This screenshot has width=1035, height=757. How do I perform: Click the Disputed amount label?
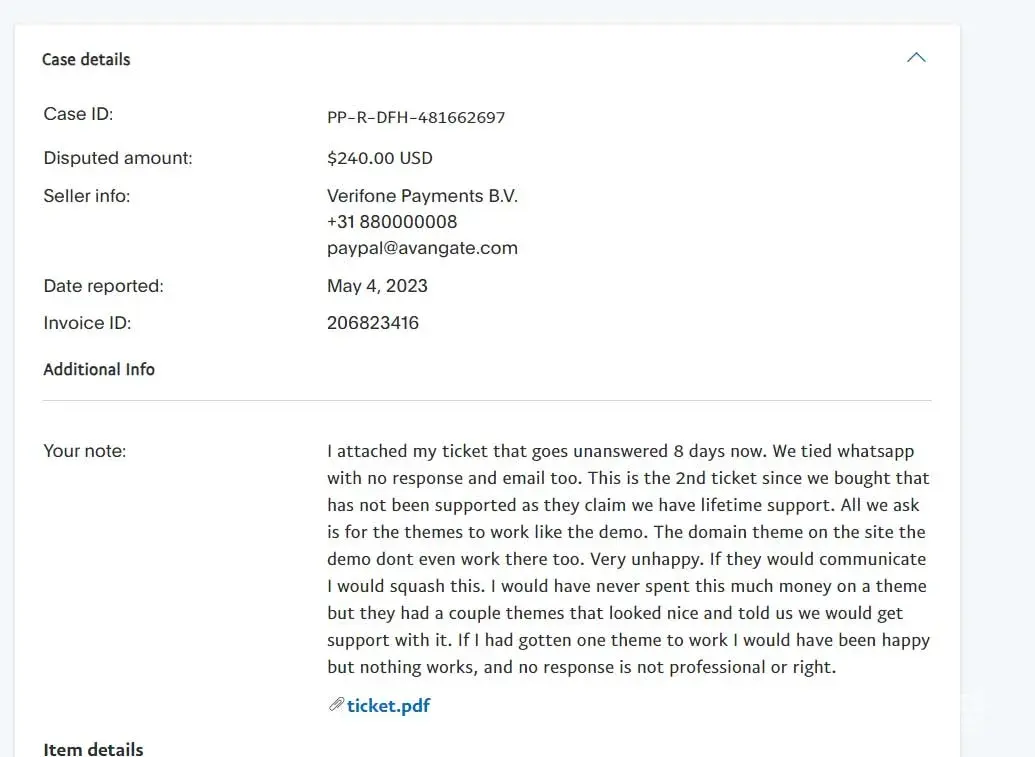[118, 158]
